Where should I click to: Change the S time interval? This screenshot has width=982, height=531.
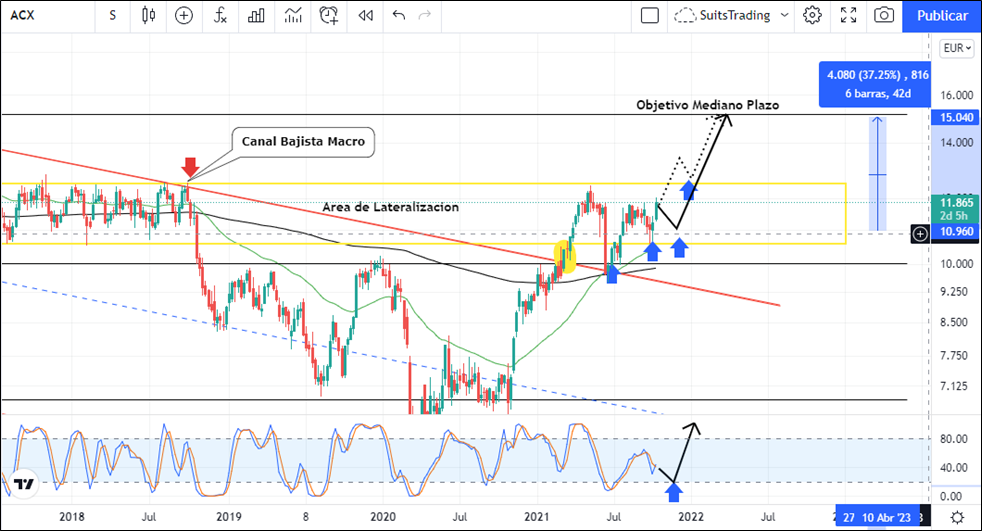coord(112,15)
